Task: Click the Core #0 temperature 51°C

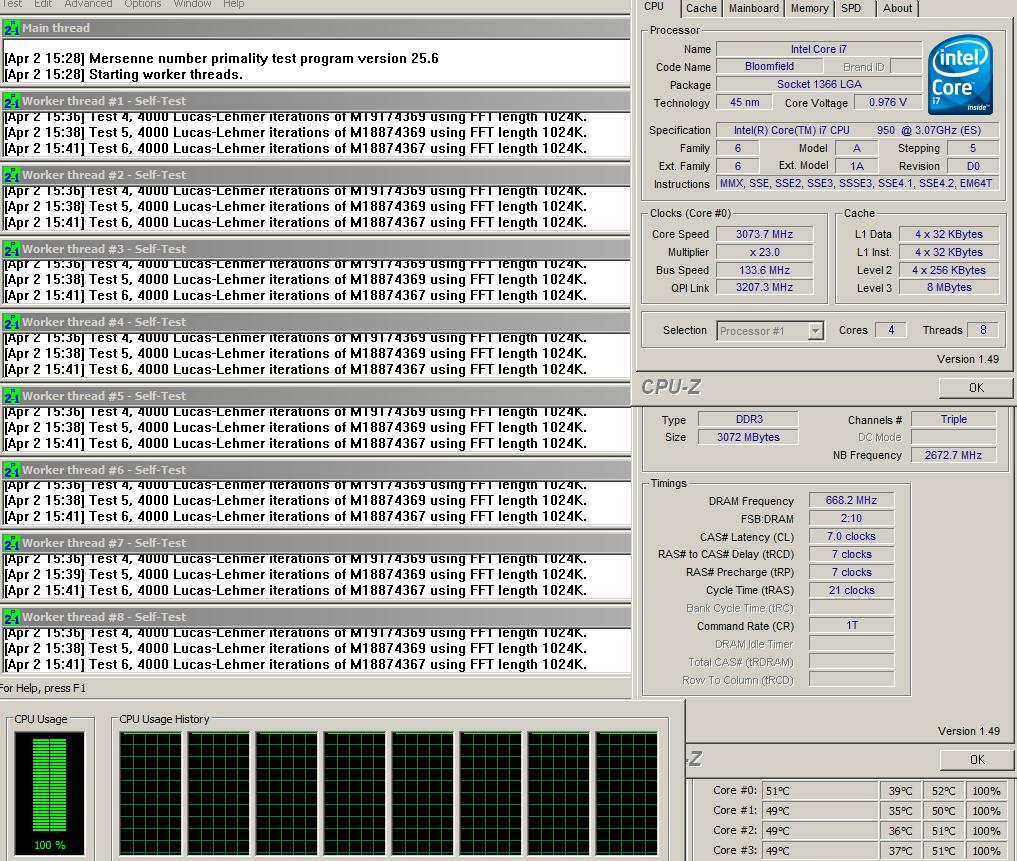Action: (x=819, y=791)
